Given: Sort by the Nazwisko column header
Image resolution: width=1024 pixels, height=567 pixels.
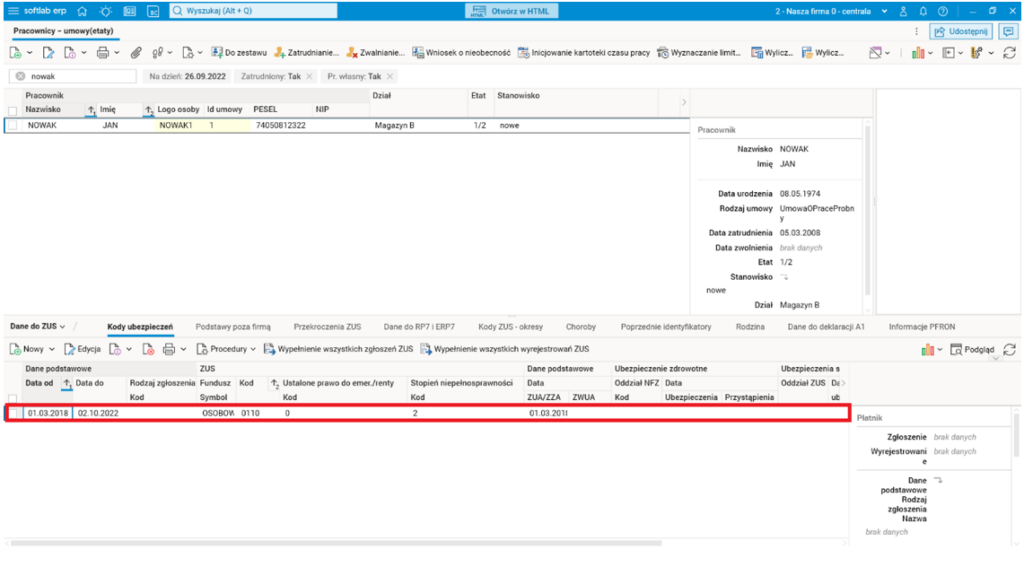Looking at the screenshot, I should [x=43, y=110].
